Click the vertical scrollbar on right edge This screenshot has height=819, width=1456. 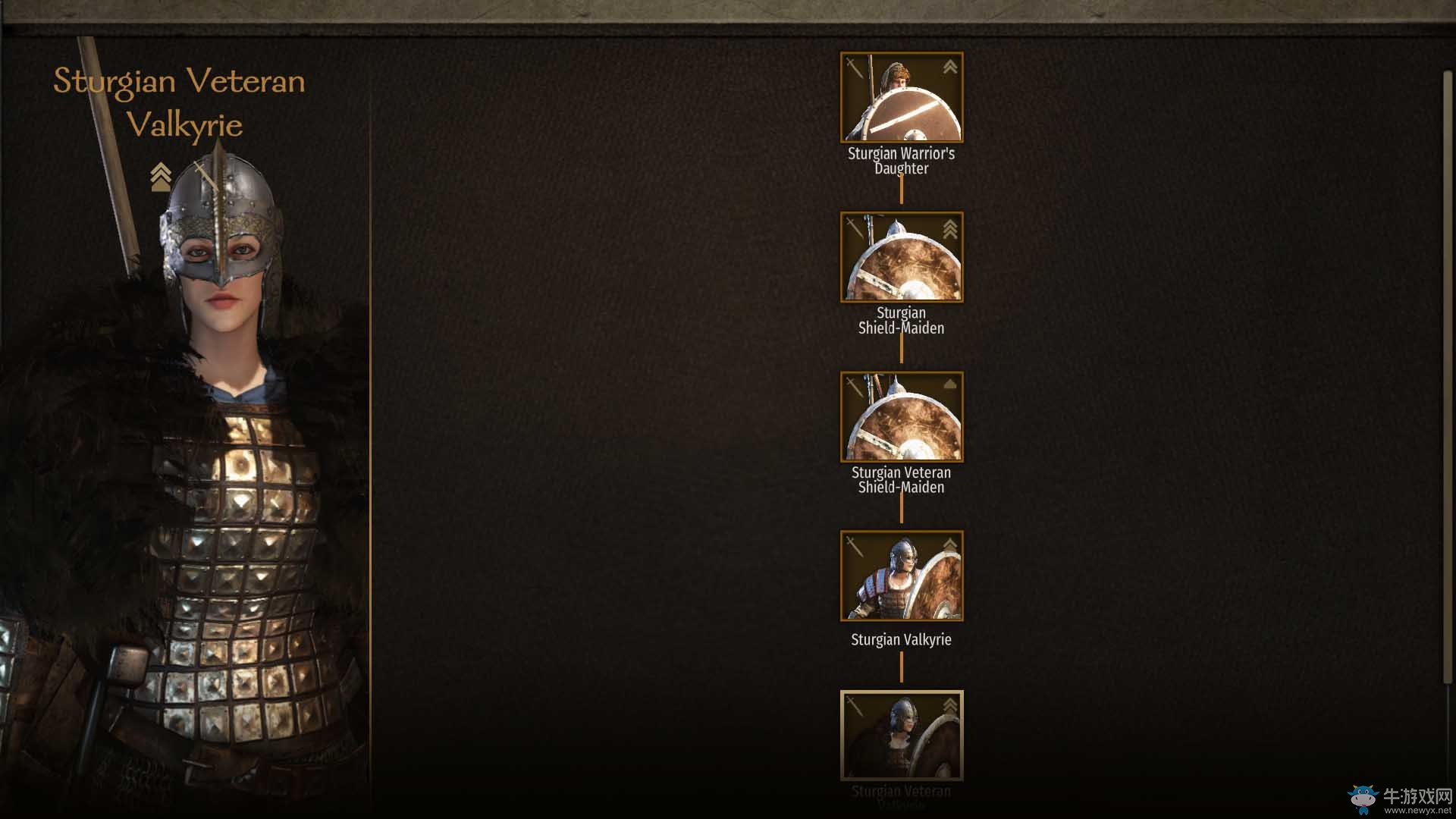1448,375
